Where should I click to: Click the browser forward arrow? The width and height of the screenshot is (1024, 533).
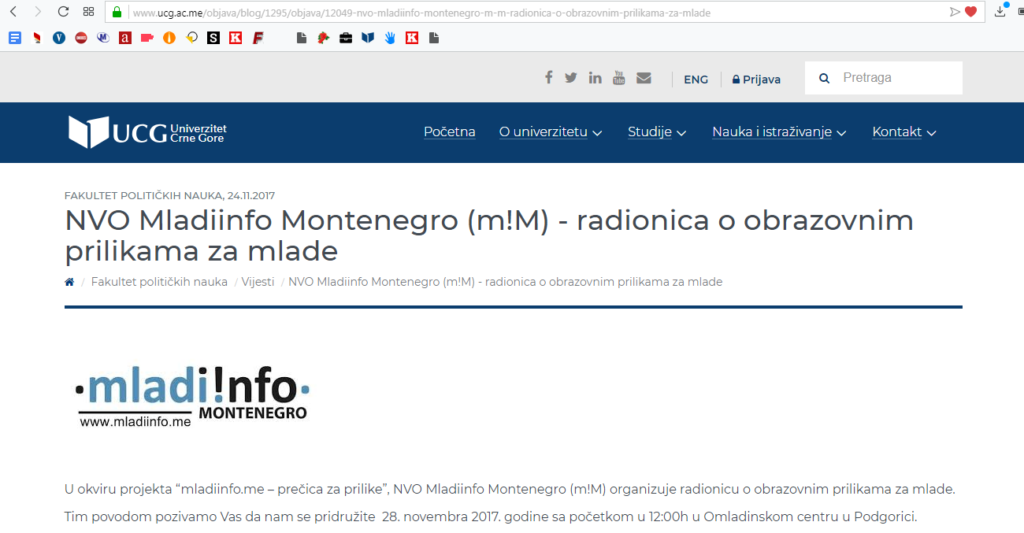(37, 12)
